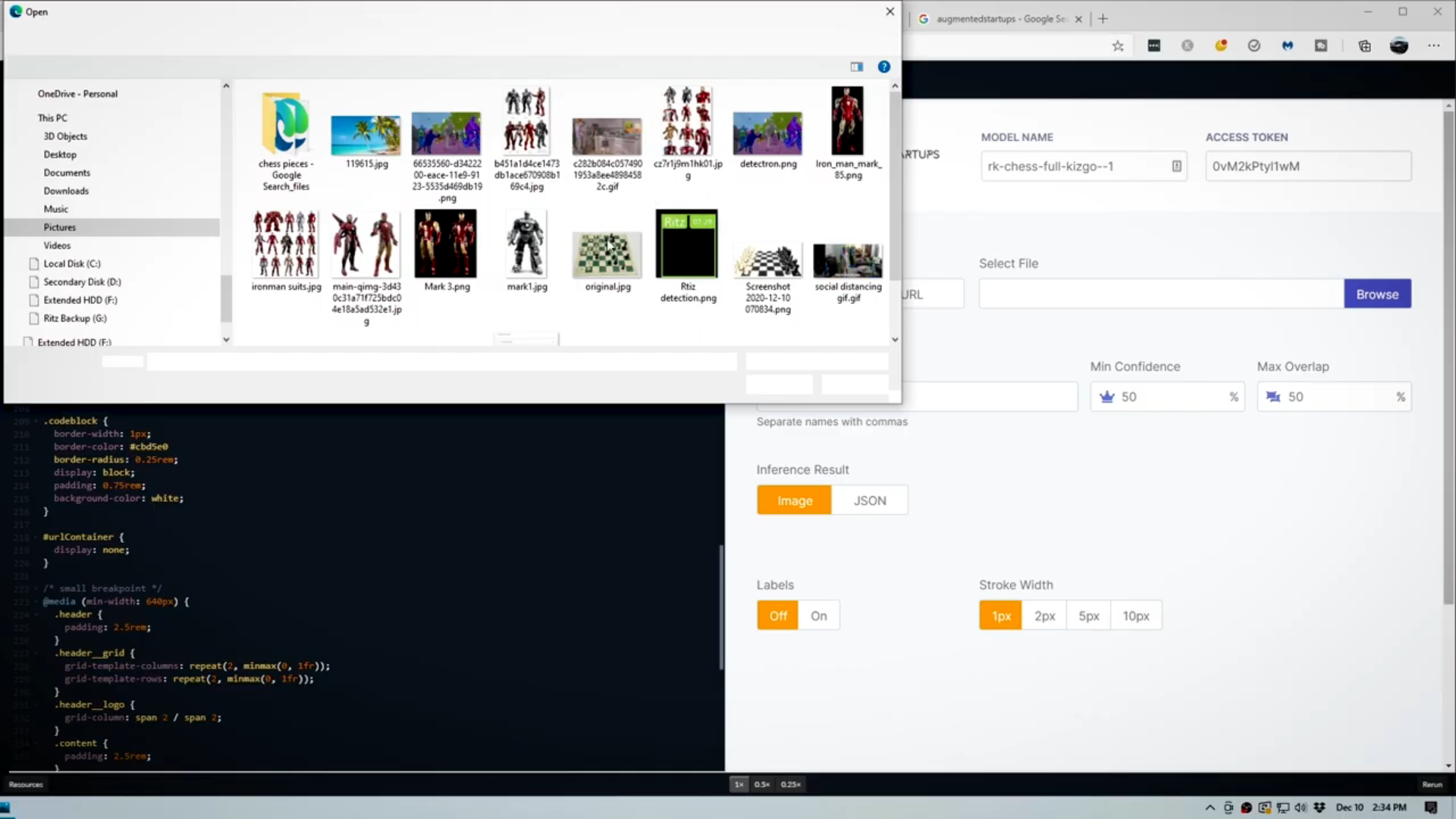Close the Open file dialog
This screenshot has width=1456, height=819.
[890, 11]
